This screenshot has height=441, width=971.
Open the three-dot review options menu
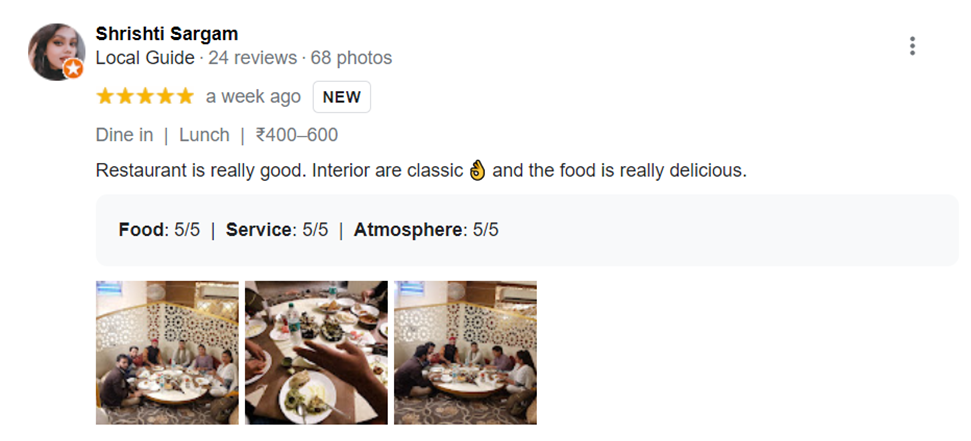tap(912, 46)
